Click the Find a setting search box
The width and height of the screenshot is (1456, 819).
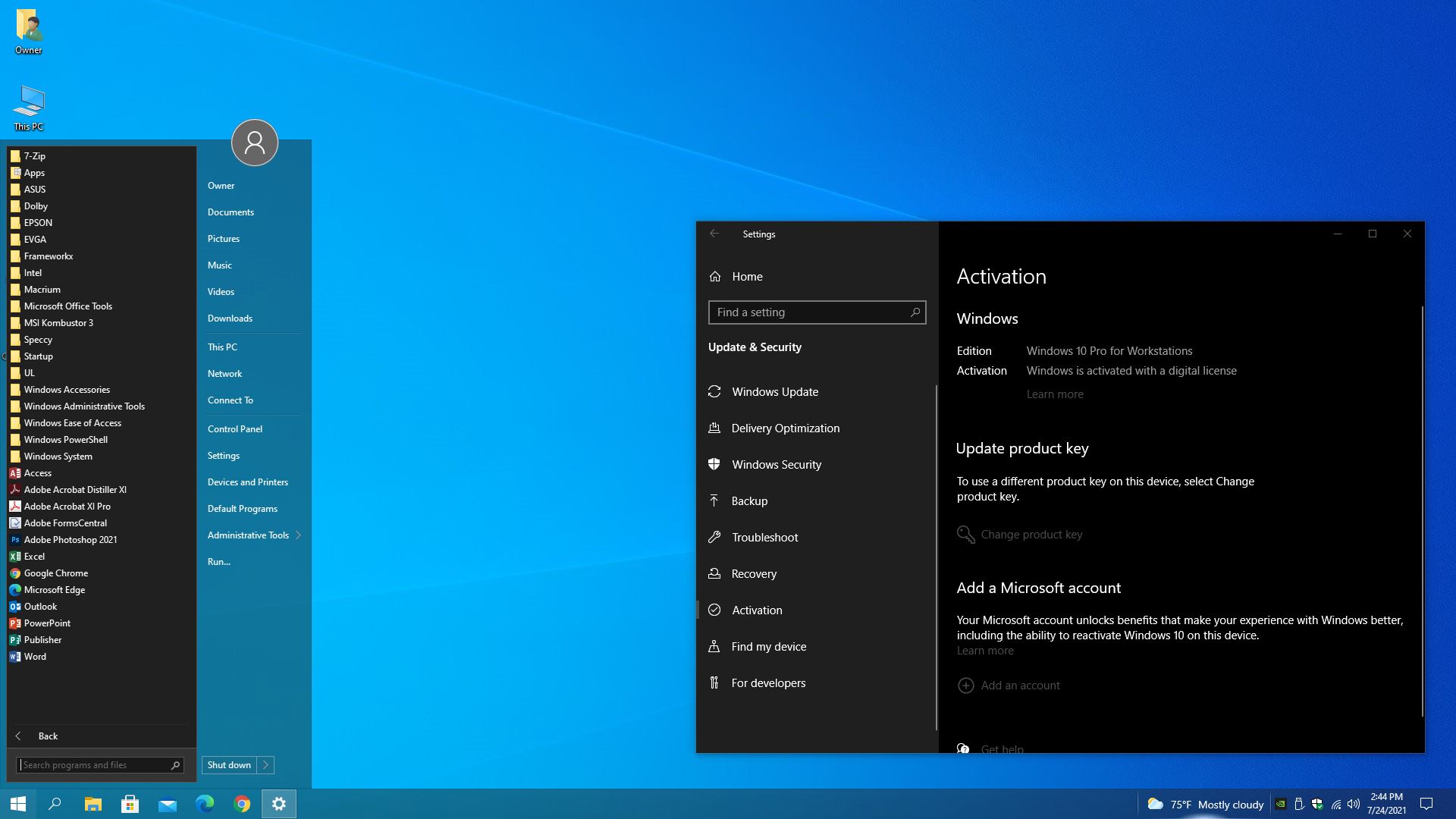[810, 312]
